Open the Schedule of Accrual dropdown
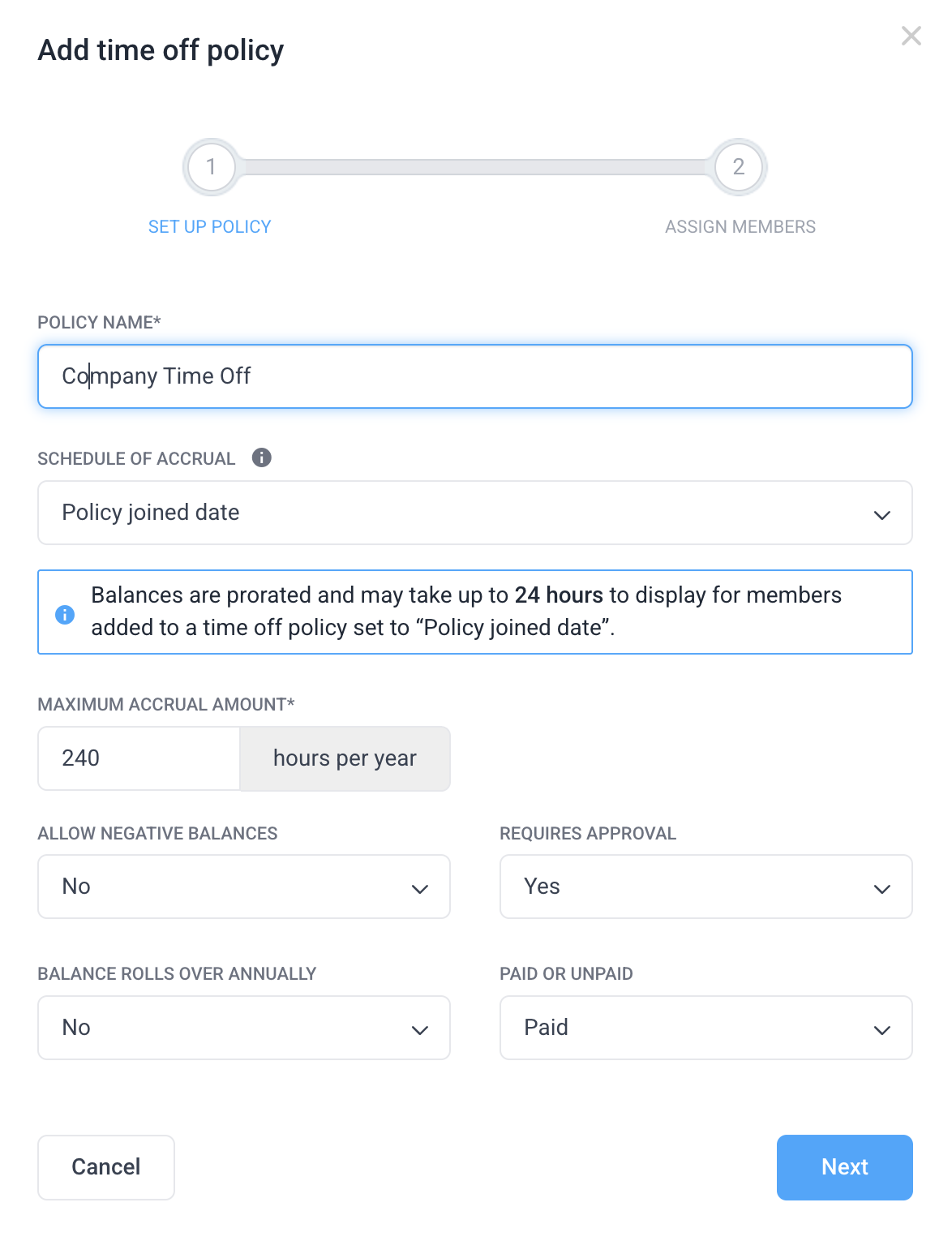This screenshot has height=1241, width=952. tap(474, 513)
